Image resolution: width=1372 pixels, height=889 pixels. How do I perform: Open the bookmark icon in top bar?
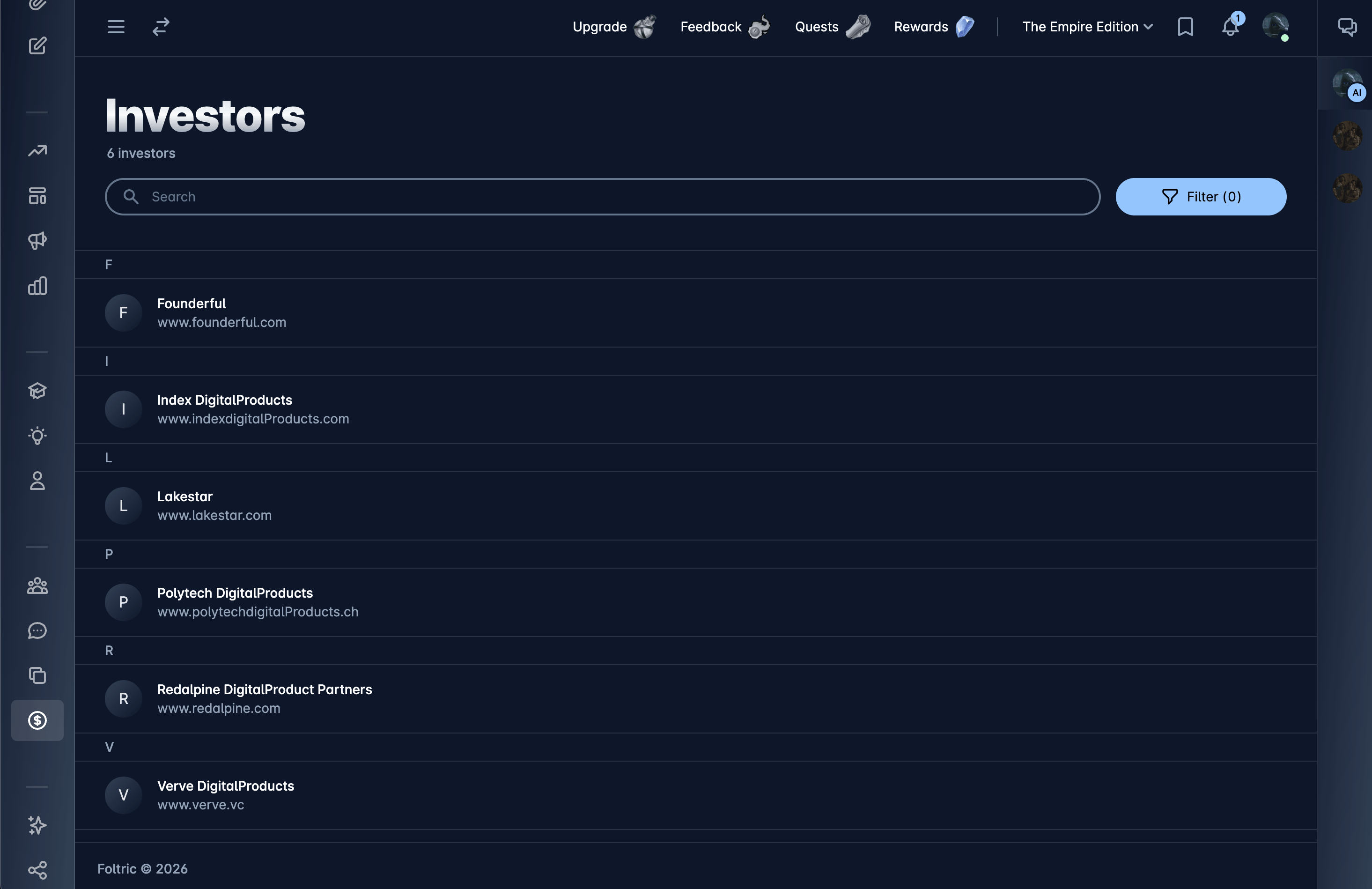1185,27
